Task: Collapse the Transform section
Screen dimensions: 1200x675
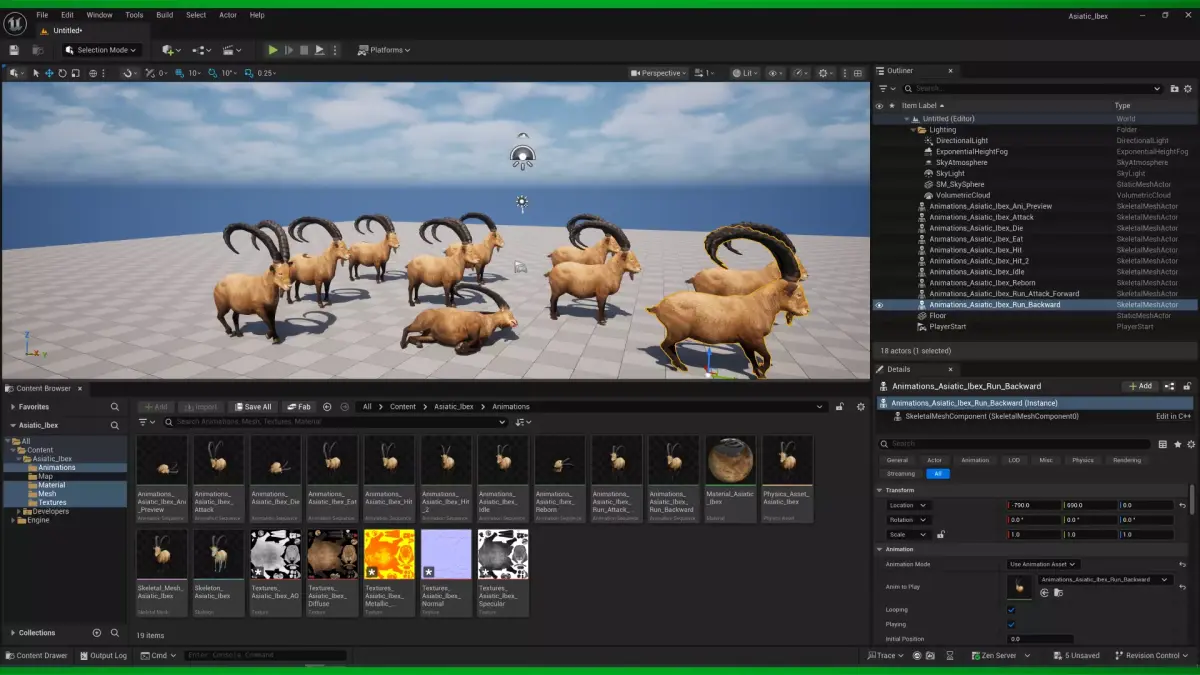Action: click(x=880, y=490)
